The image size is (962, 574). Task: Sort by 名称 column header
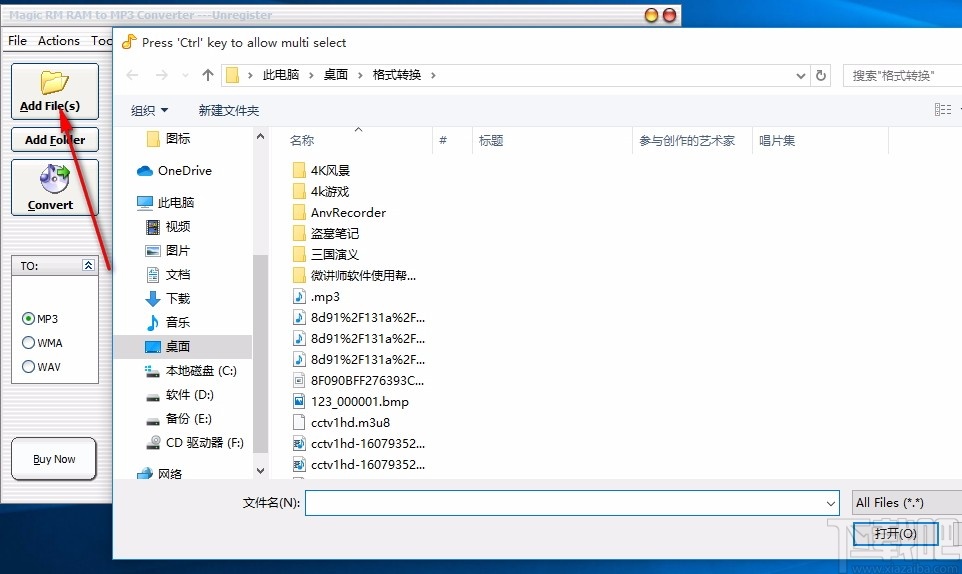[302, 140]
